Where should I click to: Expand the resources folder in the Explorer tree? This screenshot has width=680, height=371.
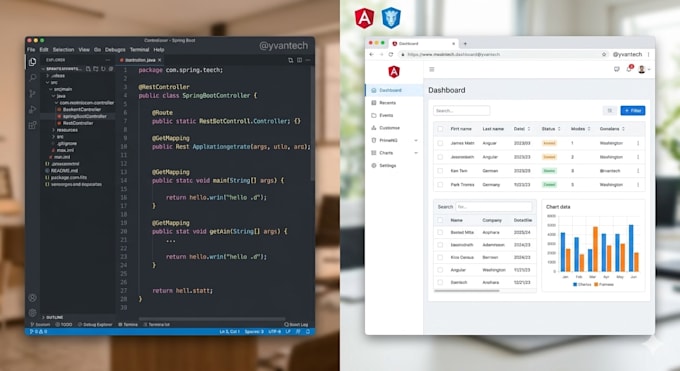point(54,130)
